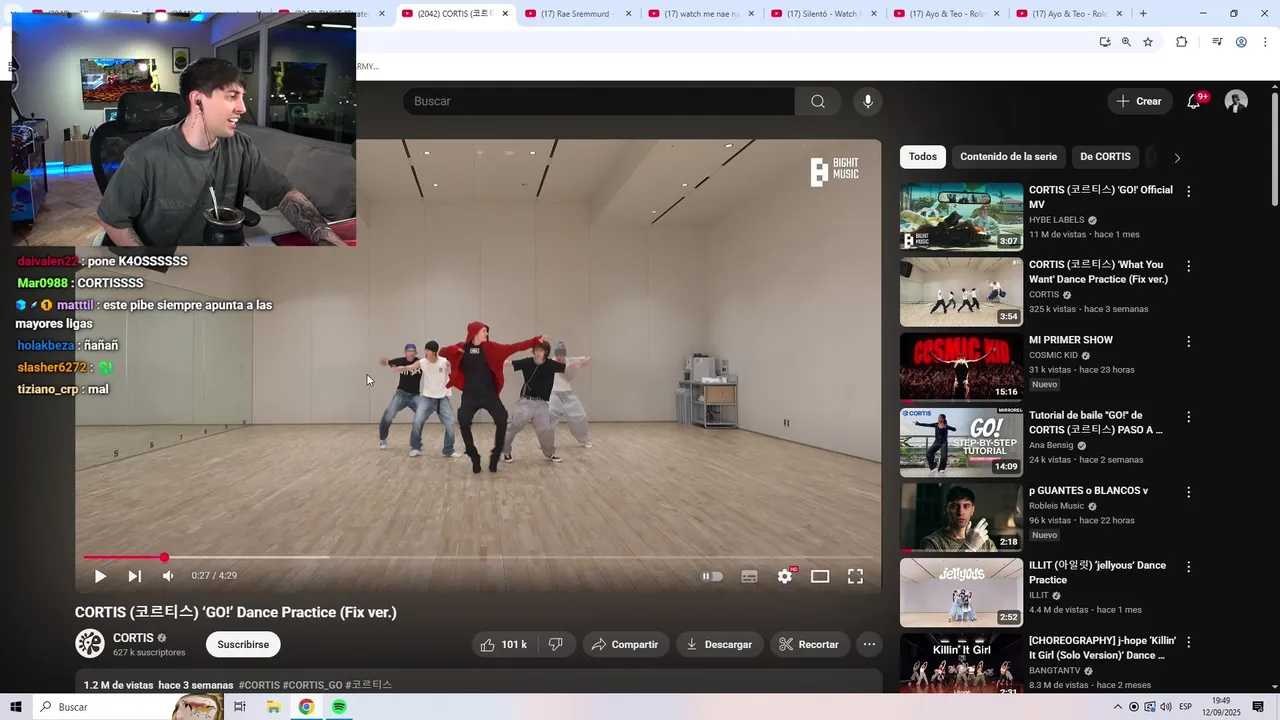Open options for j-hope 'Killin' It Girl' video
Image resolution: width=1280 pixels, height=720 pixels.
pos(1189,641)
